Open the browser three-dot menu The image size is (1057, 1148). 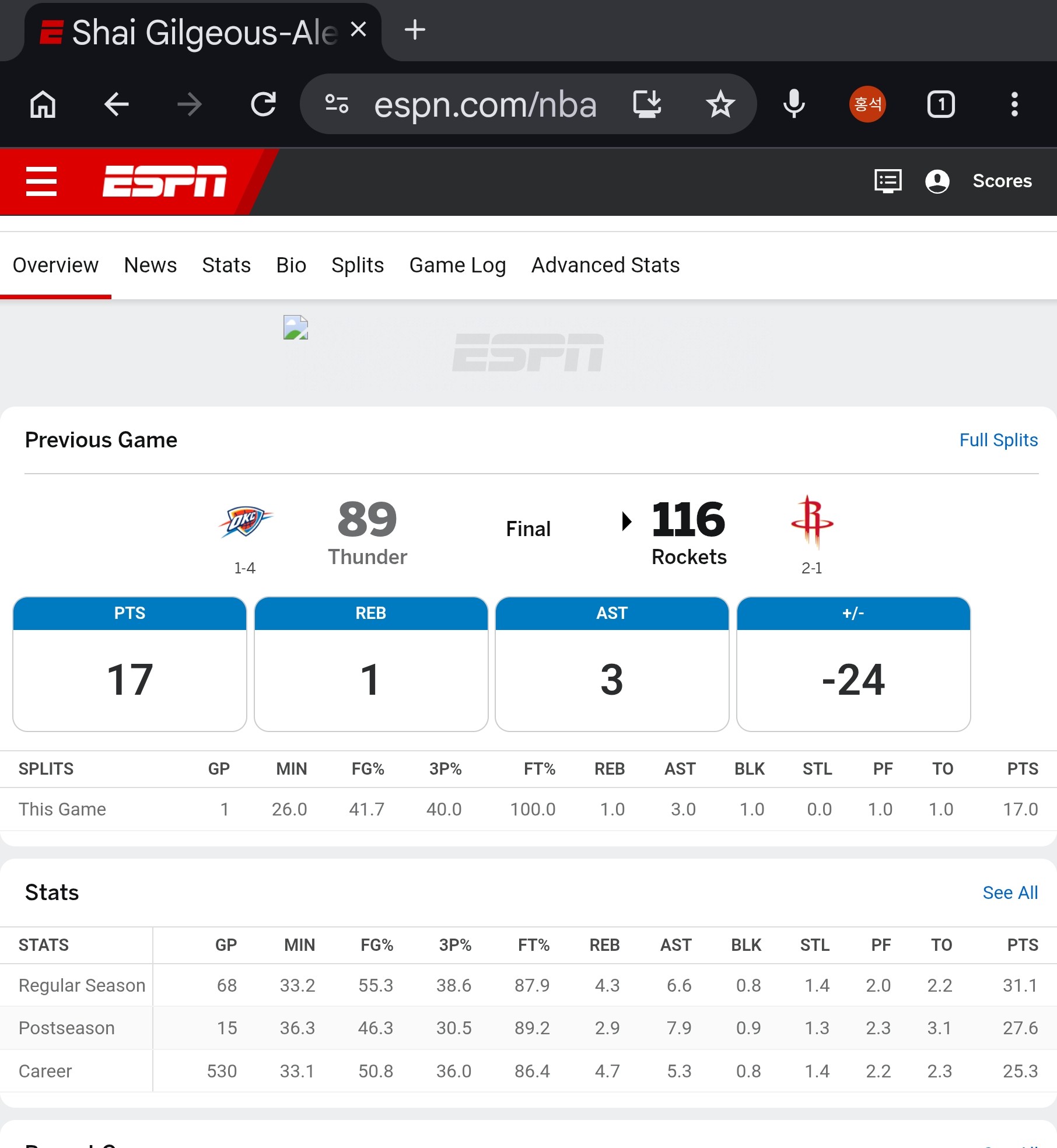coord(1014,104)
